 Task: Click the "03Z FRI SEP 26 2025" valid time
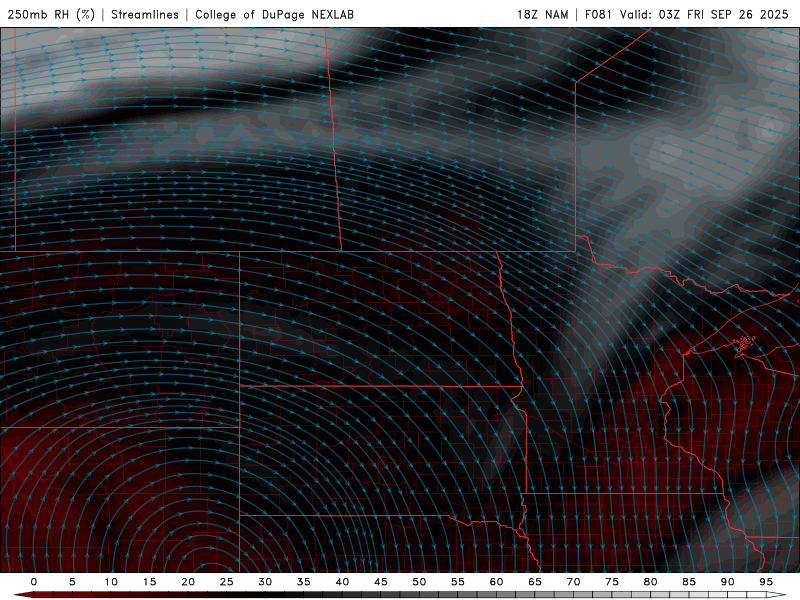point(723,14)
